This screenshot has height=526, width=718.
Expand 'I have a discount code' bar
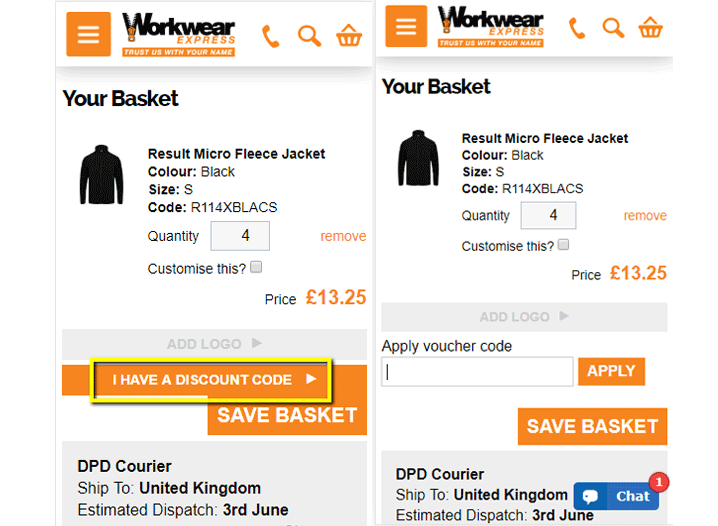[x=214, y=380]
